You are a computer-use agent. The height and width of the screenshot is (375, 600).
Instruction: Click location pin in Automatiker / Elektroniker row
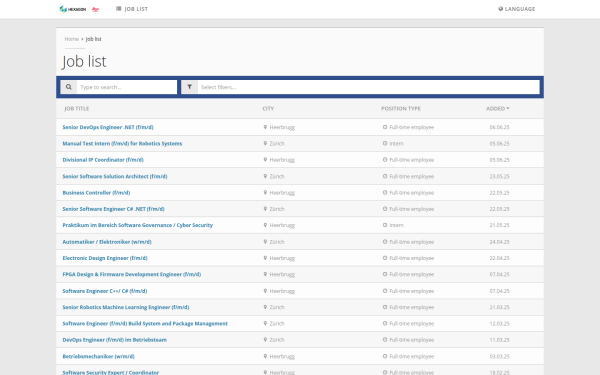[265, 241]
